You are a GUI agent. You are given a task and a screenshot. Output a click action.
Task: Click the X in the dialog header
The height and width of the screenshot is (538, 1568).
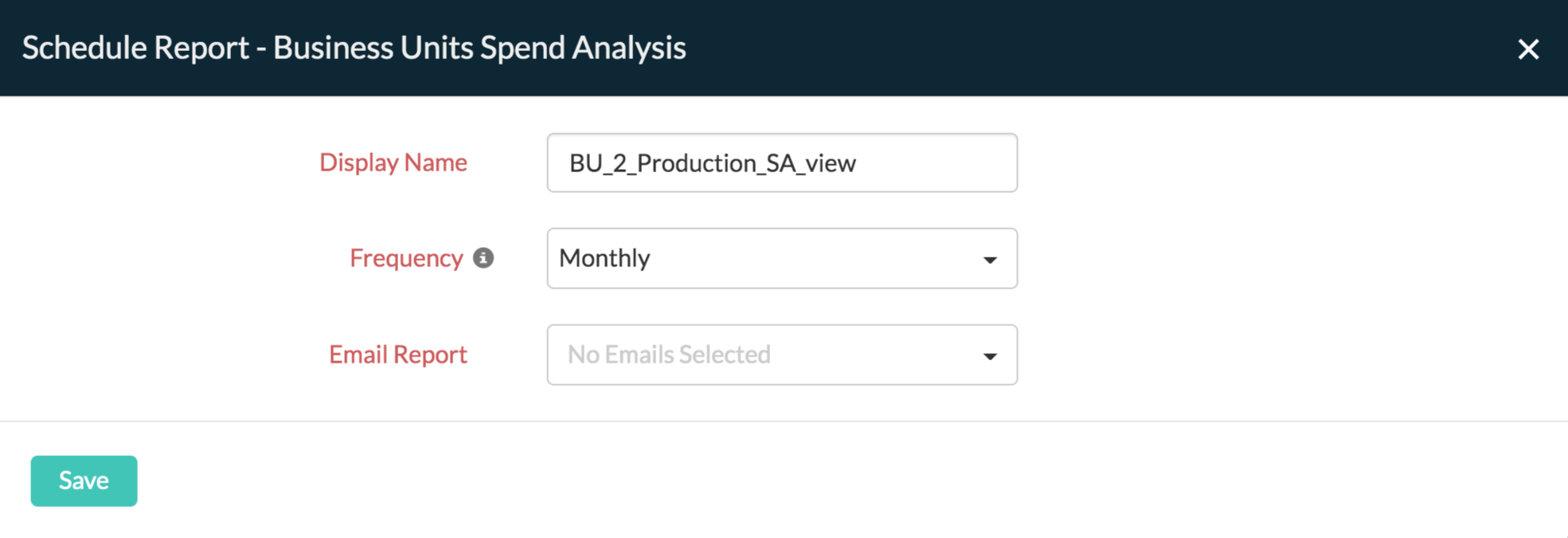point(1529,49)
